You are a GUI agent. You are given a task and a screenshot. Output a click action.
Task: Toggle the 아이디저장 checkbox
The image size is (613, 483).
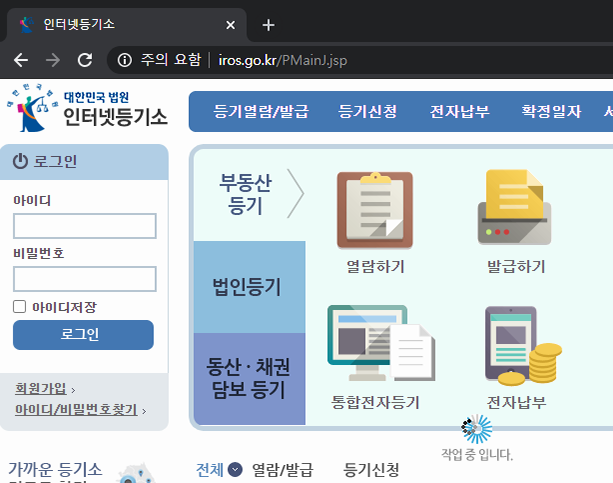coord(20,307)
